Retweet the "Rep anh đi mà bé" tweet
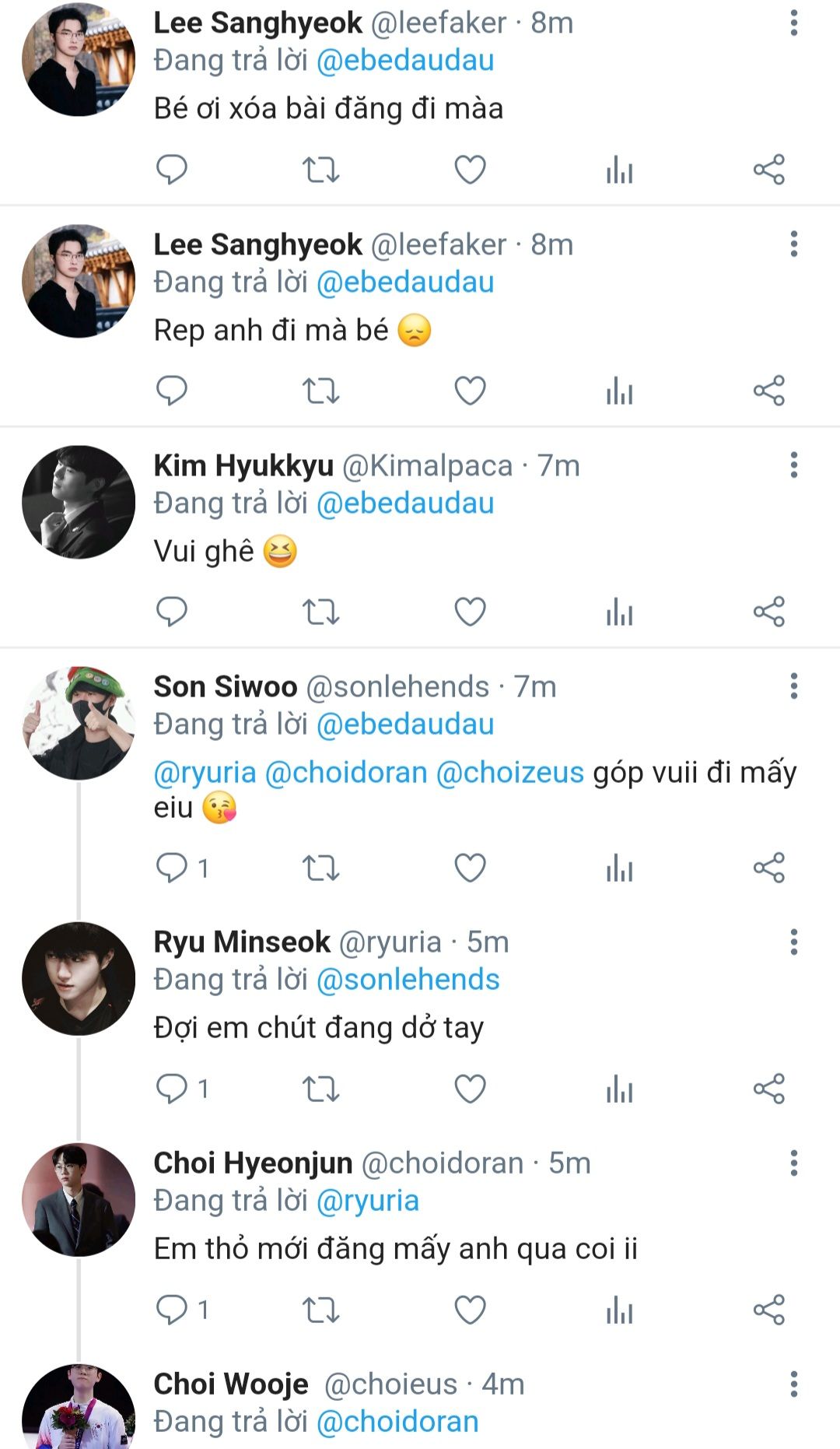 tap(320, 391)
